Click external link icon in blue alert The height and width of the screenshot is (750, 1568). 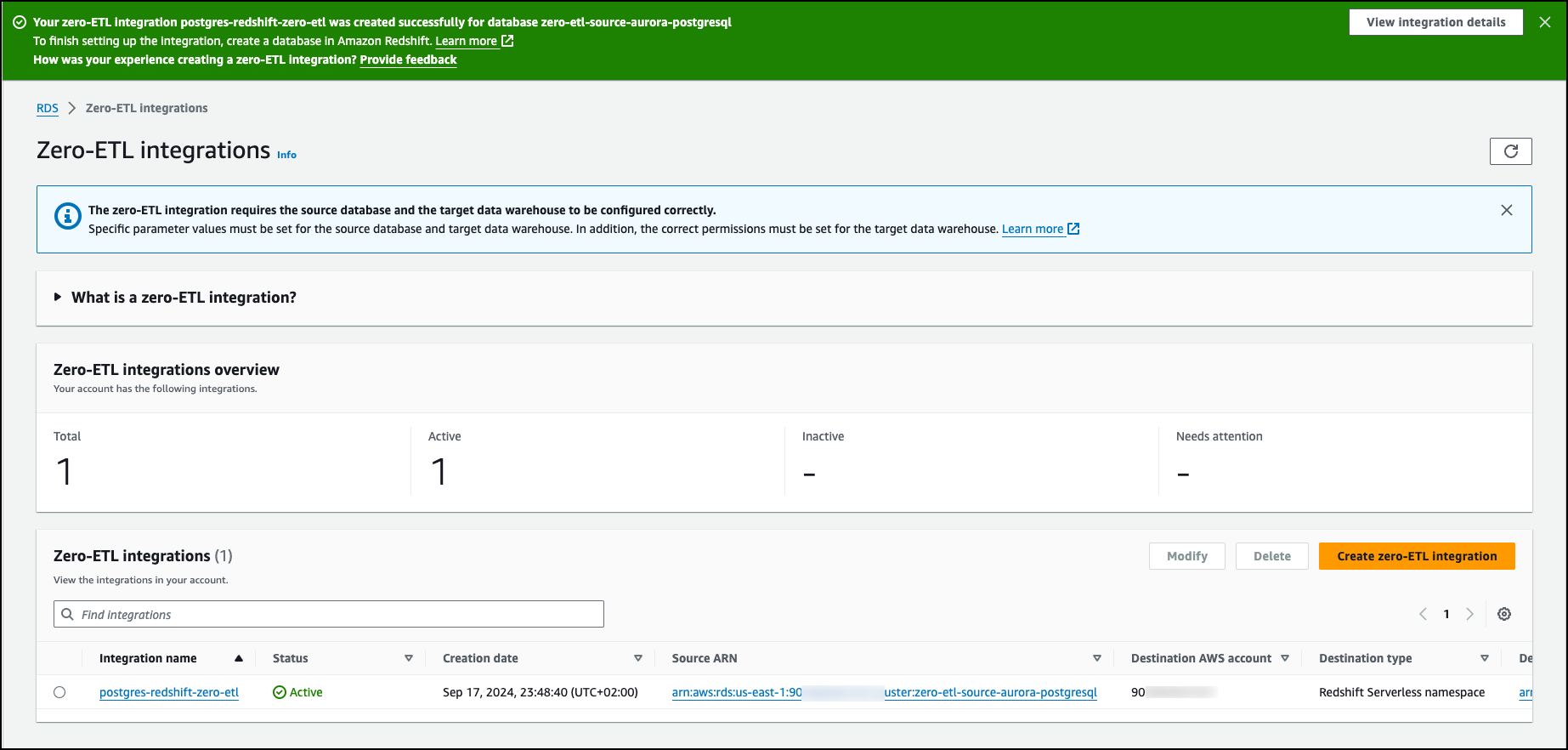click(1073, 229)
